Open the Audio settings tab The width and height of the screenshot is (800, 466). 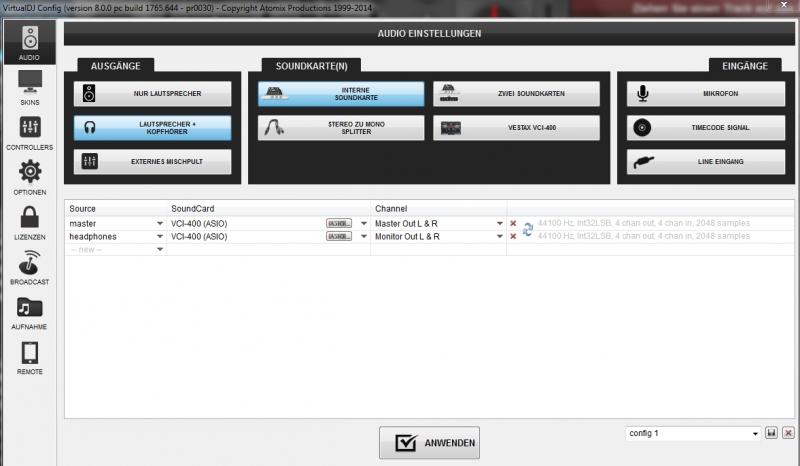tap(30, 43)
